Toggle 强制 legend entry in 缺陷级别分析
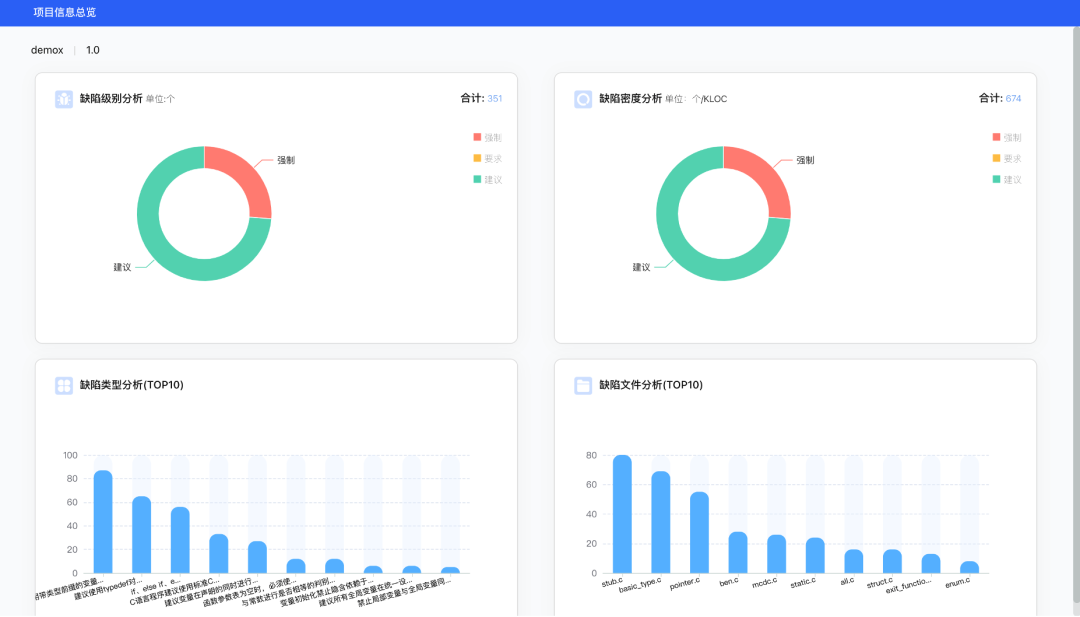 point(487,138)
